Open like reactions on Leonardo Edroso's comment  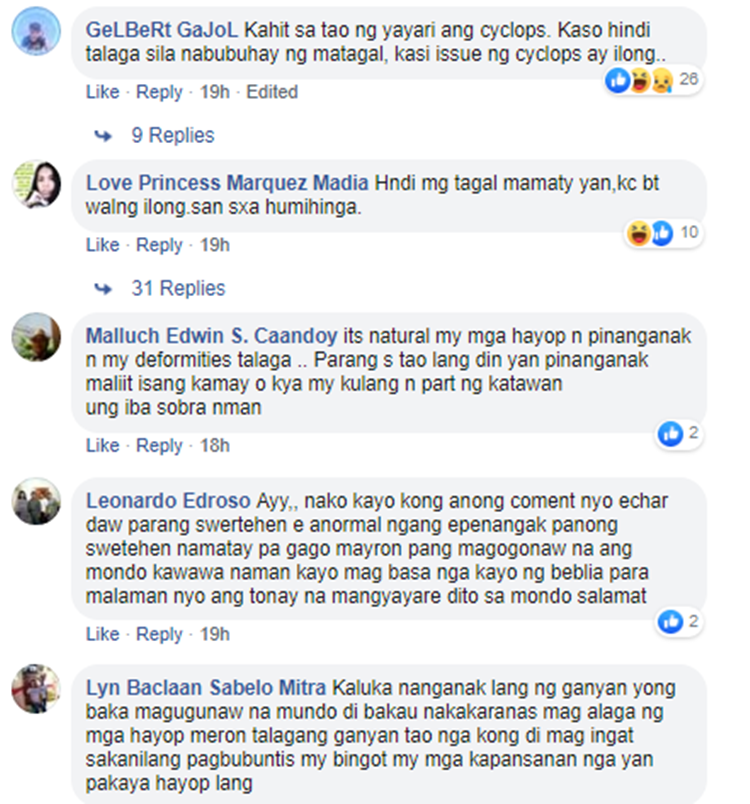679,621
